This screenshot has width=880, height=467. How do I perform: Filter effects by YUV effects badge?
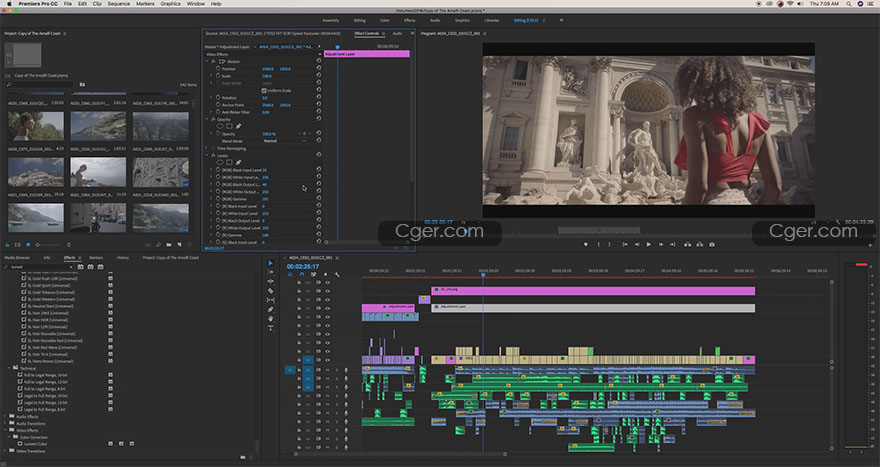[x=100, y=267]
